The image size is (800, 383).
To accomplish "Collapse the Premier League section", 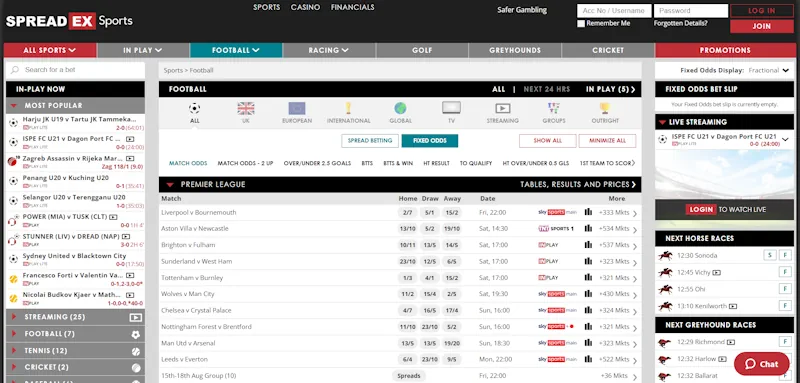I will point(170,185).
